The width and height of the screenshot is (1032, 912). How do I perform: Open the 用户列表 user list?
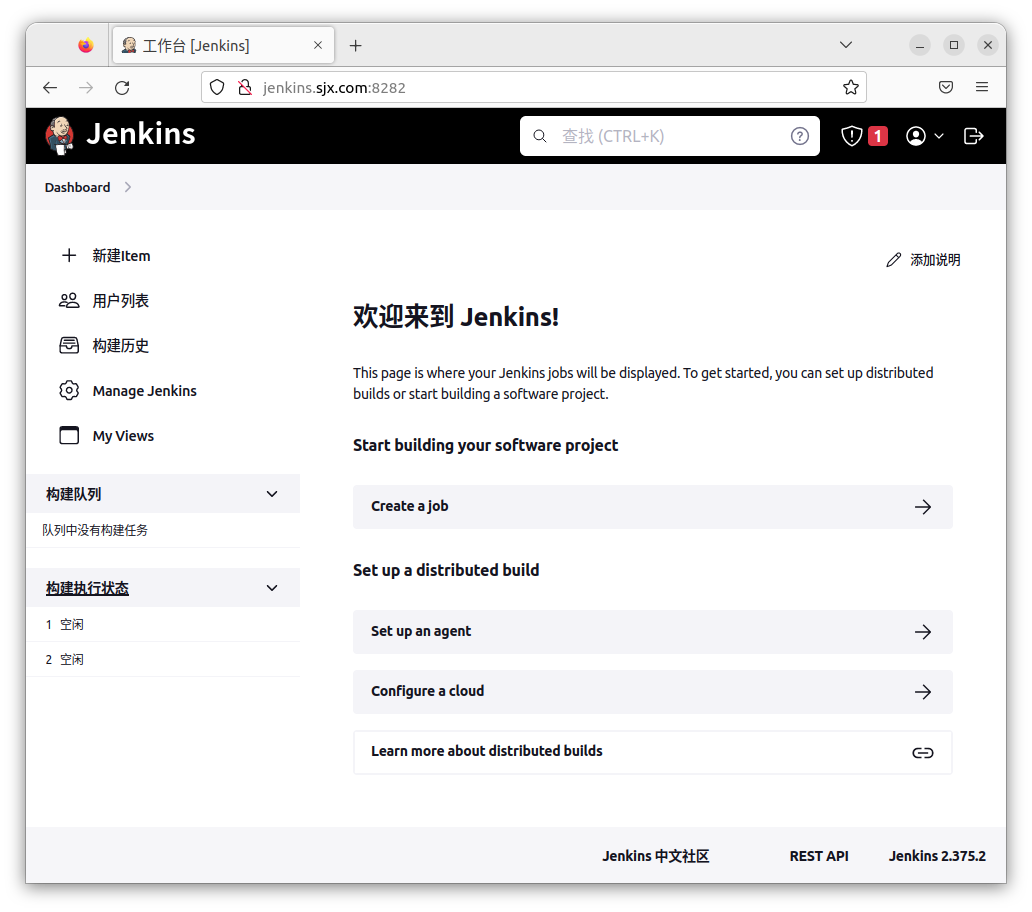point(120,300)
